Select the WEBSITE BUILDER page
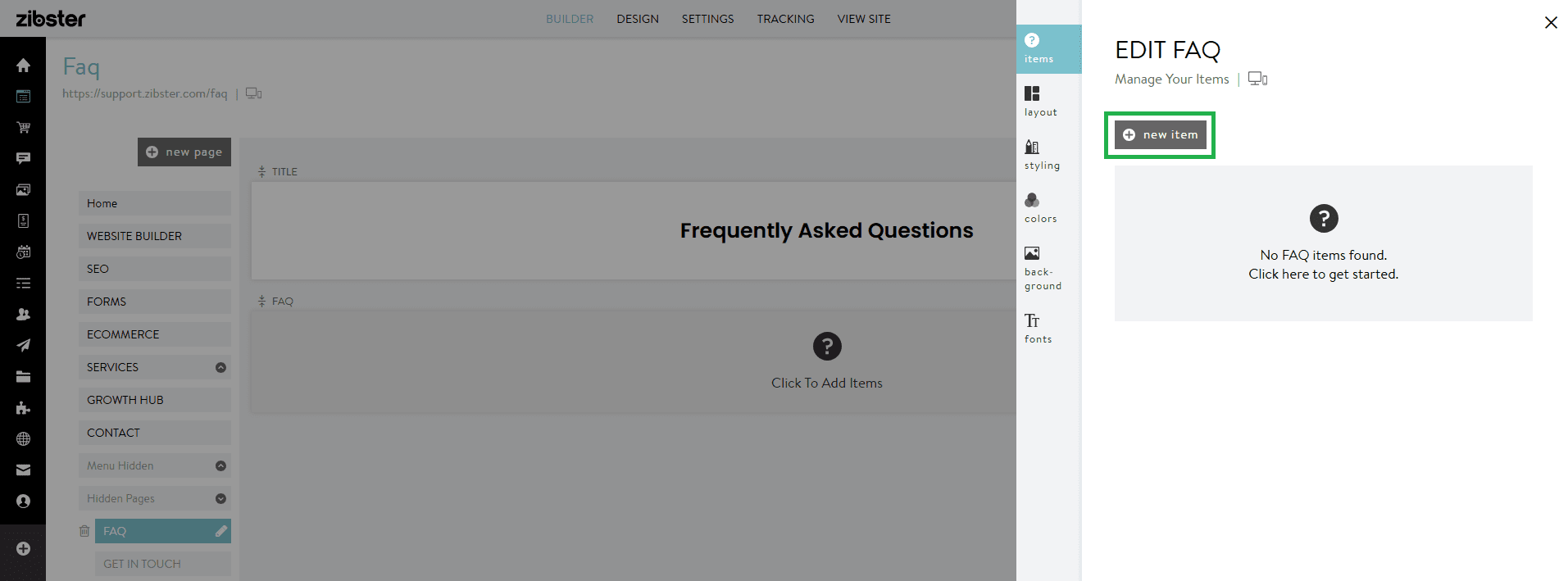 tap(155, 236)
